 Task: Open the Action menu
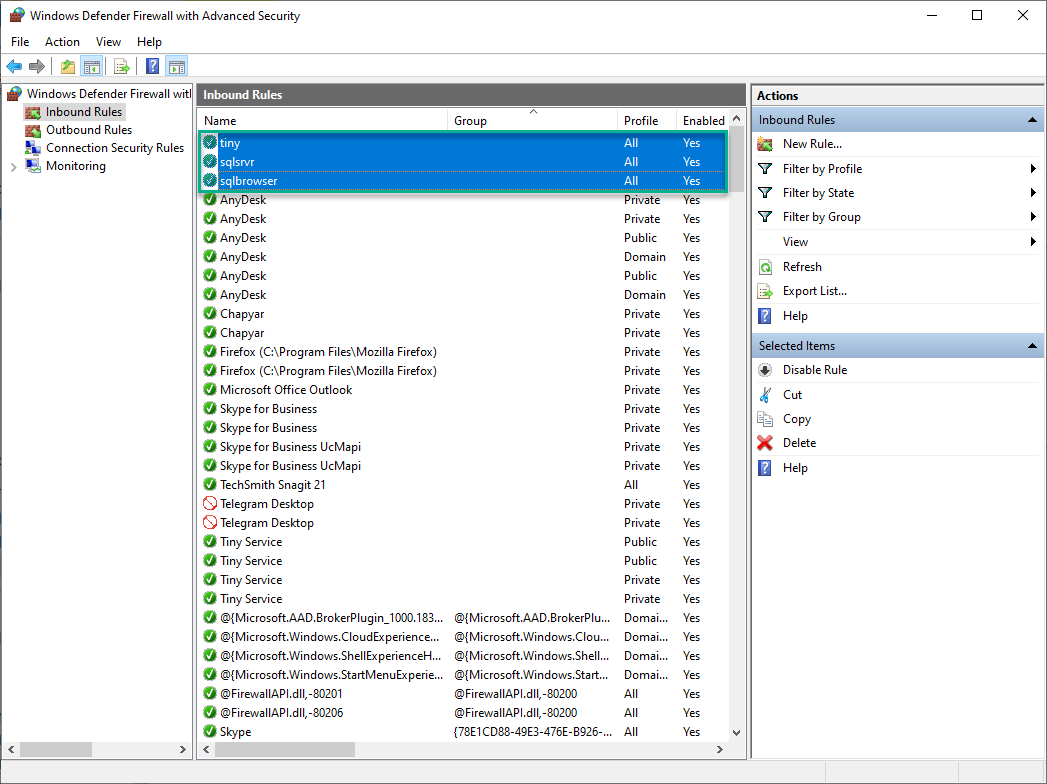(x=62, y=41)
